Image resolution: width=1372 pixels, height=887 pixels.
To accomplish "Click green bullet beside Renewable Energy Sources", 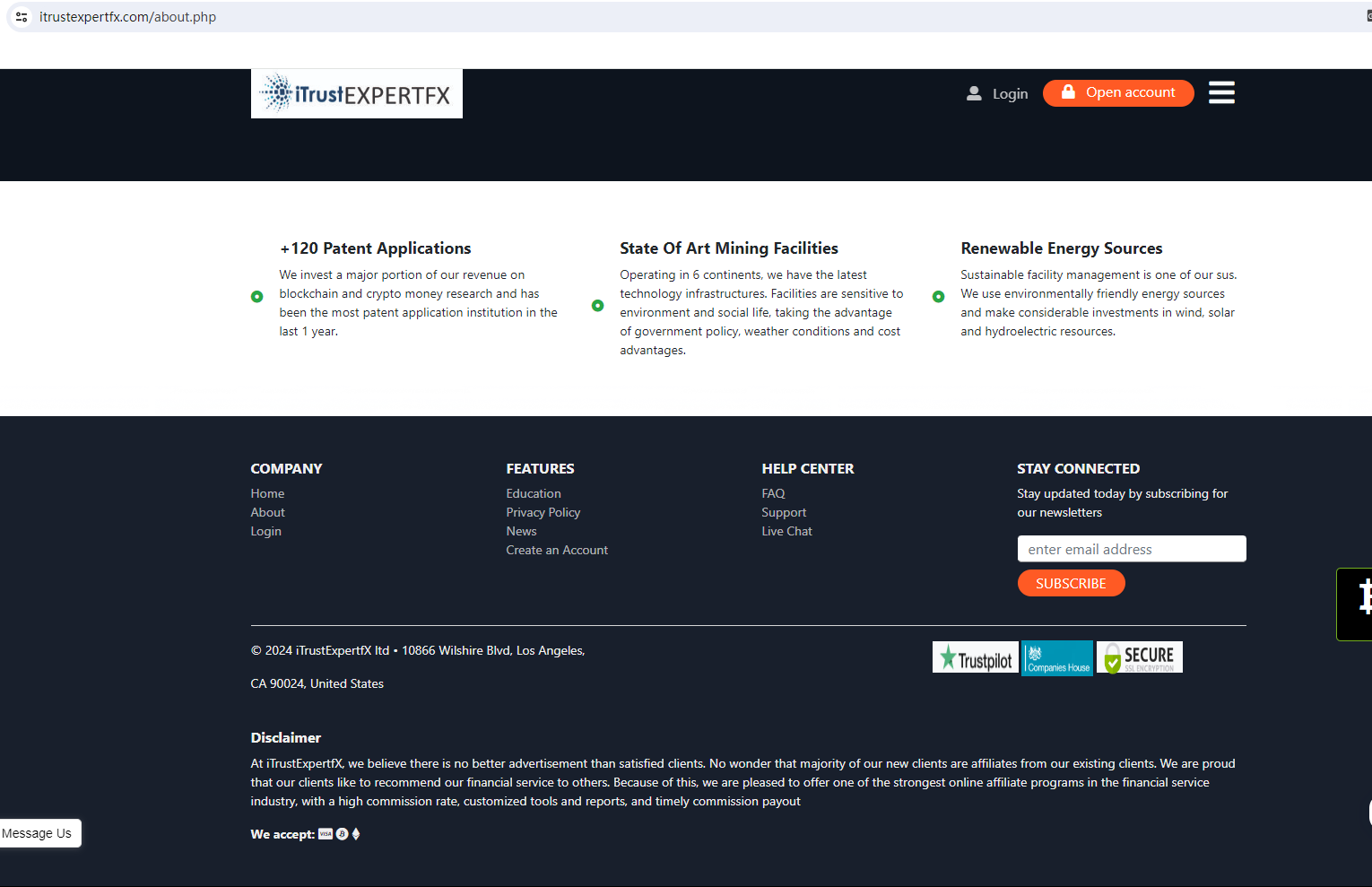I will (x=939, y=297).
